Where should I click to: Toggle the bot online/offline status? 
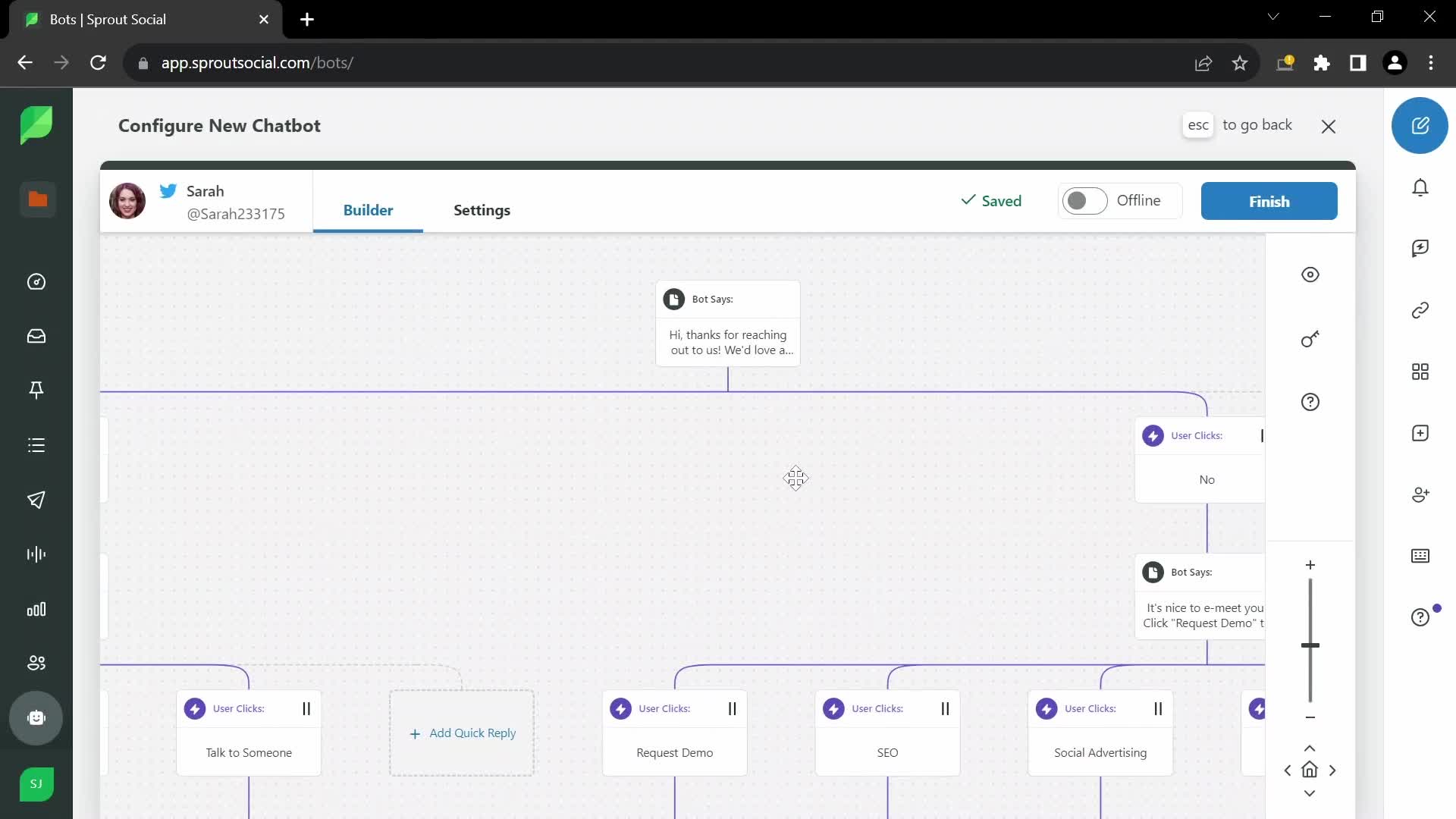click(1083, 200)
